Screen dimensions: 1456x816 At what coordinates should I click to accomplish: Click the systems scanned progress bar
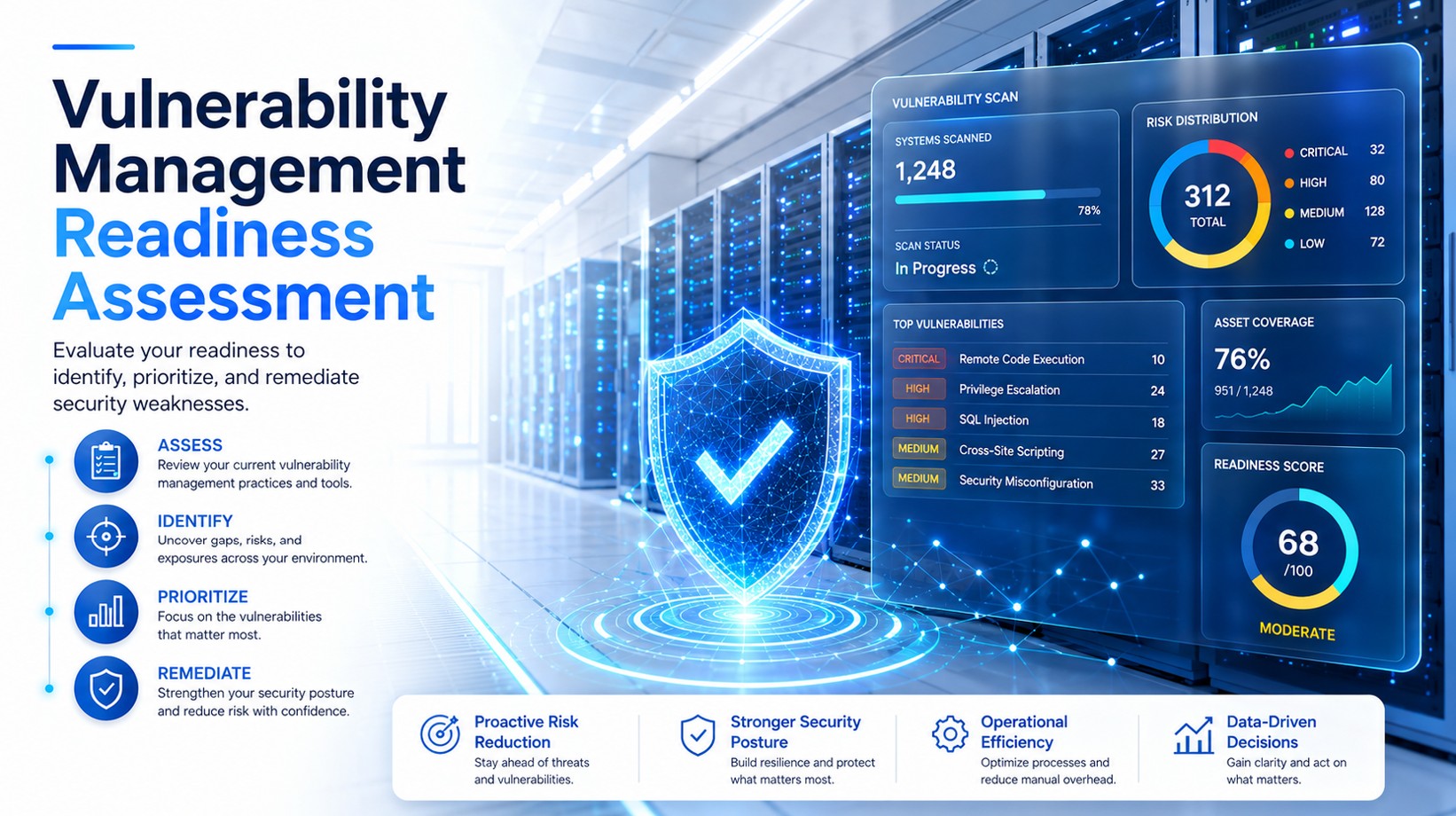998,195
